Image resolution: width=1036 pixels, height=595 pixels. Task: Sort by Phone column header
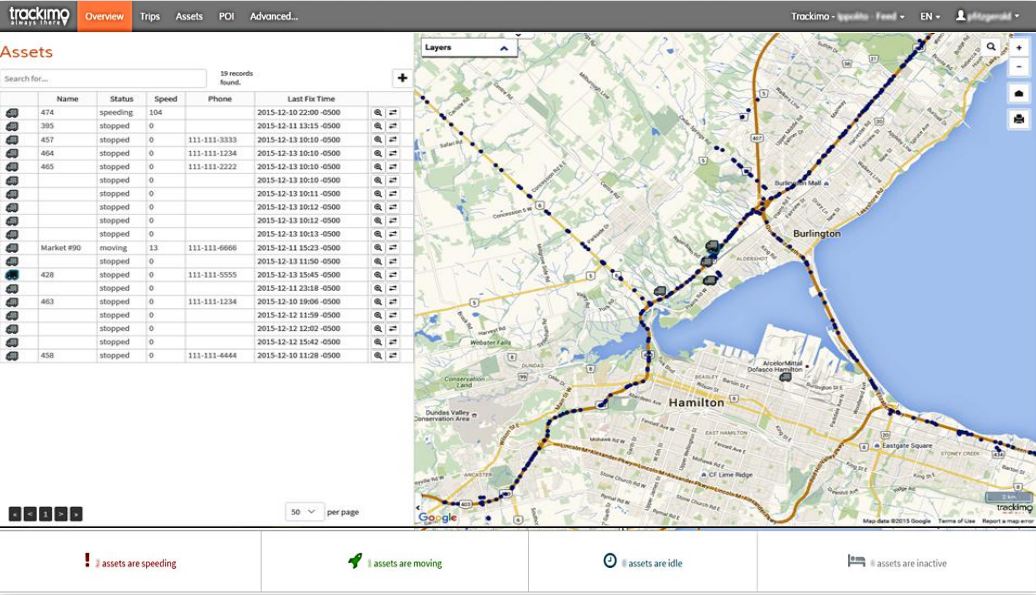tap(220, 99)
